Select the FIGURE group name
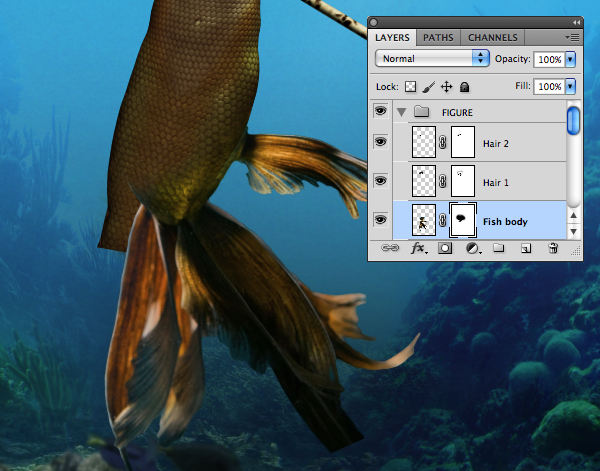This screenshot has width=600, height=471. pyautogui.click(x=457, y=112)
